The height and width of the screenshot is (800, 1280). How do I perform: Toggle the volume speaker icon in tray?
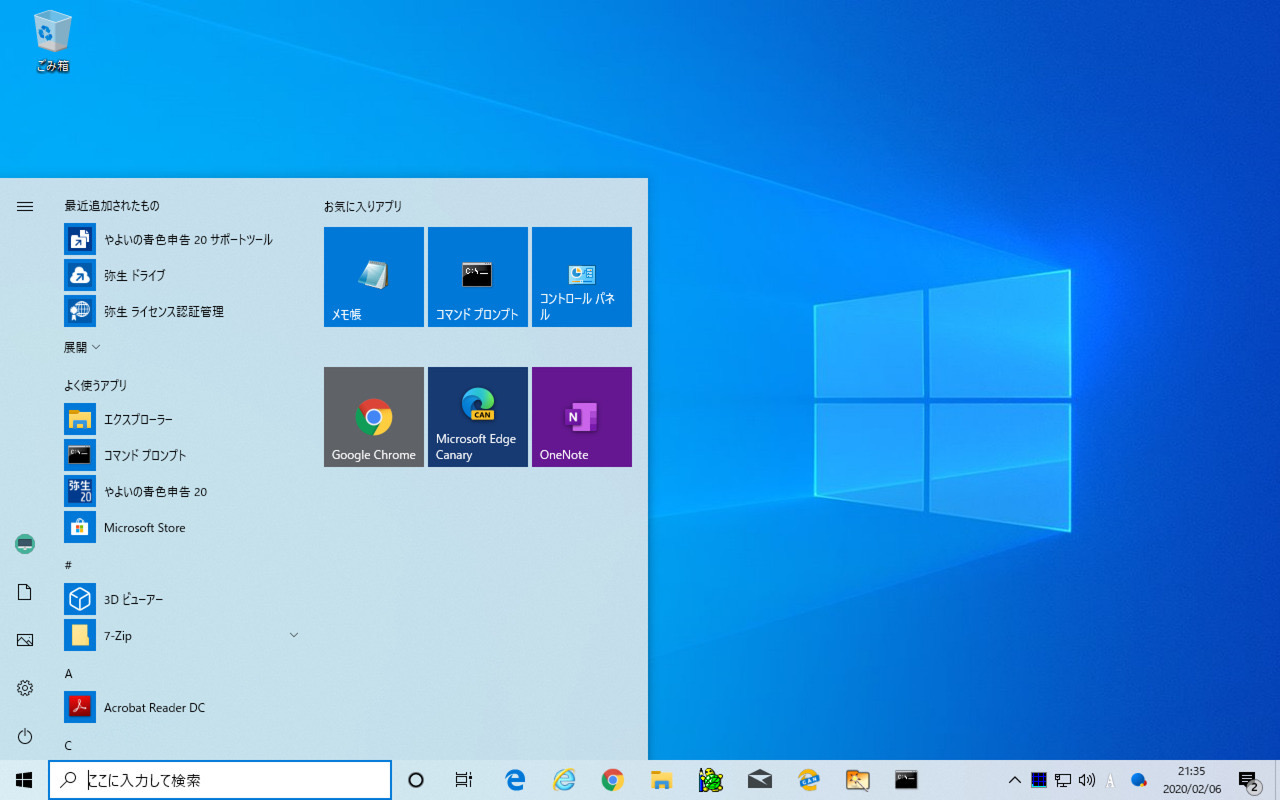click(1086, 780)
